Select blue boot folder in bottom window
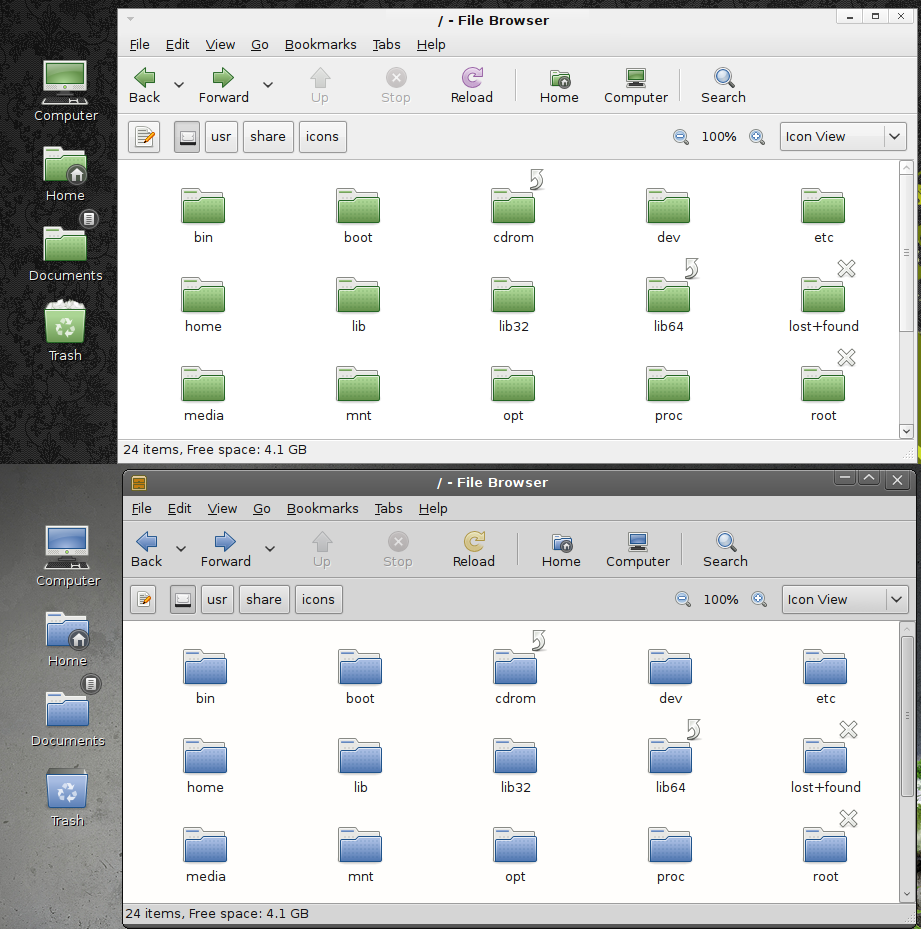This screenshot has width=921, height=929. [x=360, y=667]
